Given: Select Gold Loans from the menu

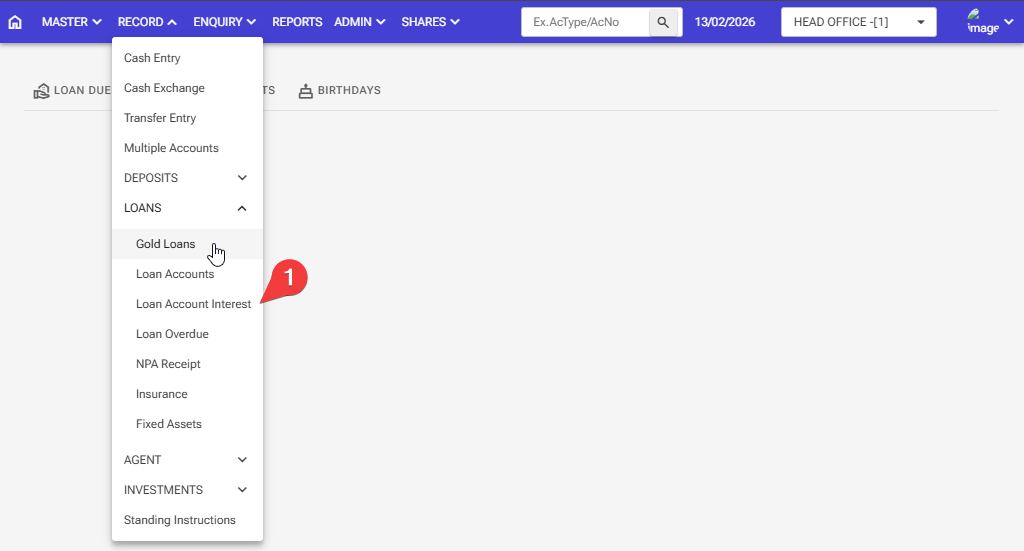Looking at the screenshot, I should [x=166, y=244].
